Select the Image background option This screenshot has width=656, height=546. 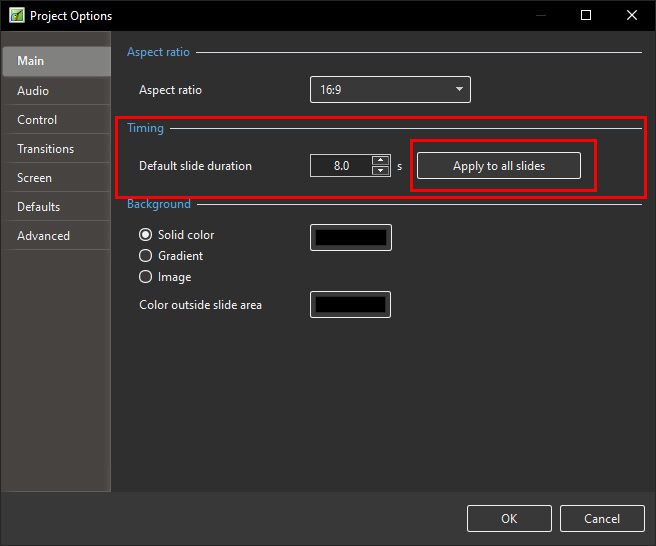(x=146, y=277)
